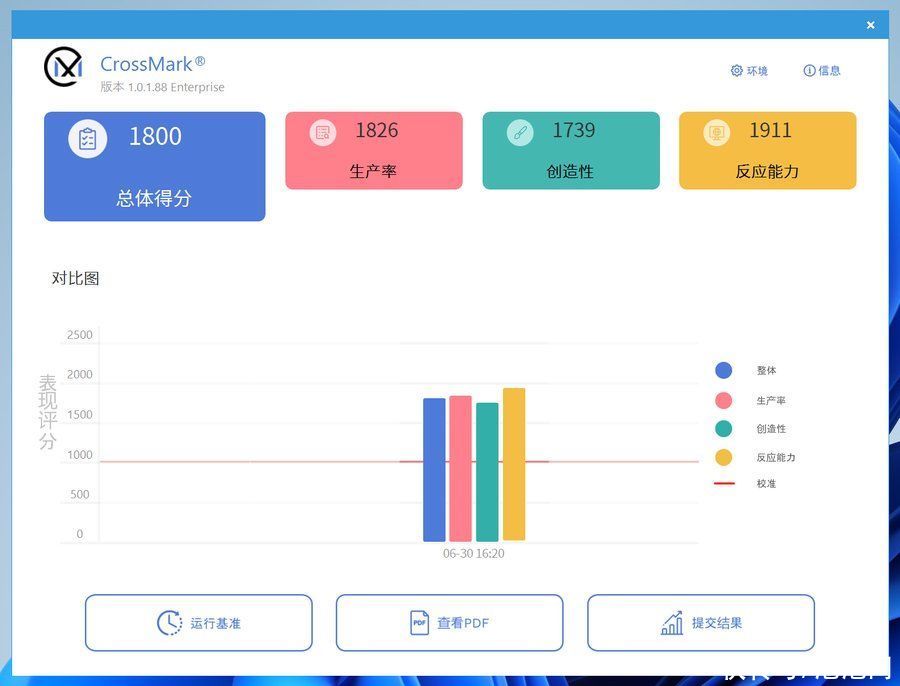Select the 创造性 1739 card
The width and height of the screenshot is (900, 686).
click(571, 150)
